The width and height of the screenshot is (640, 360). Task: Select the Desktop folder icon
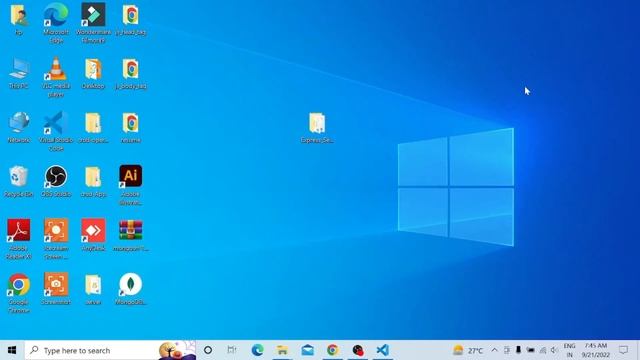93,73
